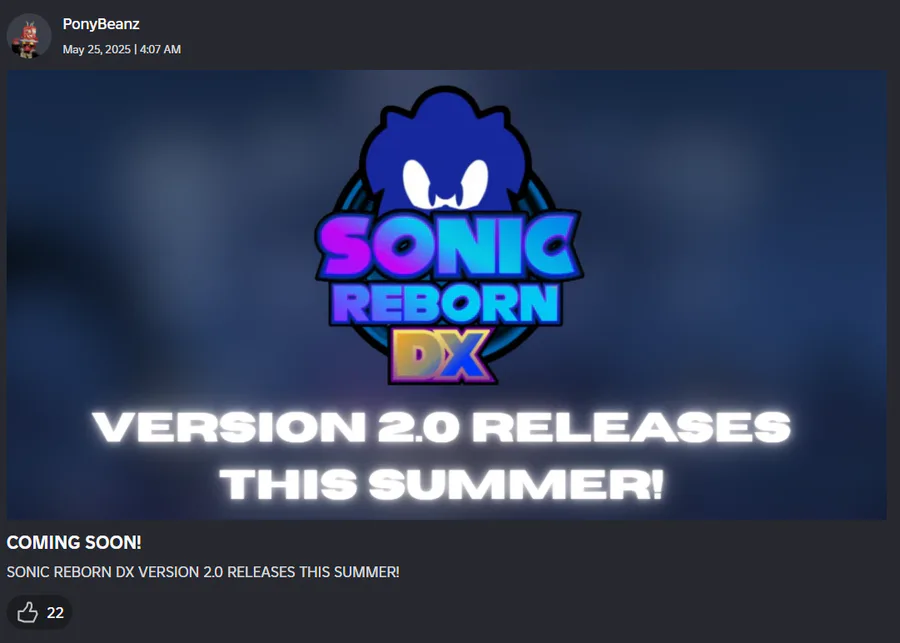Screen dimensions: 900x643
Task: Select the SONIC gradient wordmark
Action: (x=449, y=247)
